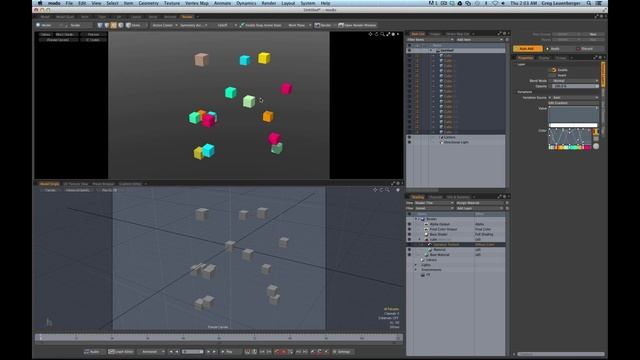640x360 pixels.
Task: Toggle Enable Snap Assist option
Action: click(261, 25)
